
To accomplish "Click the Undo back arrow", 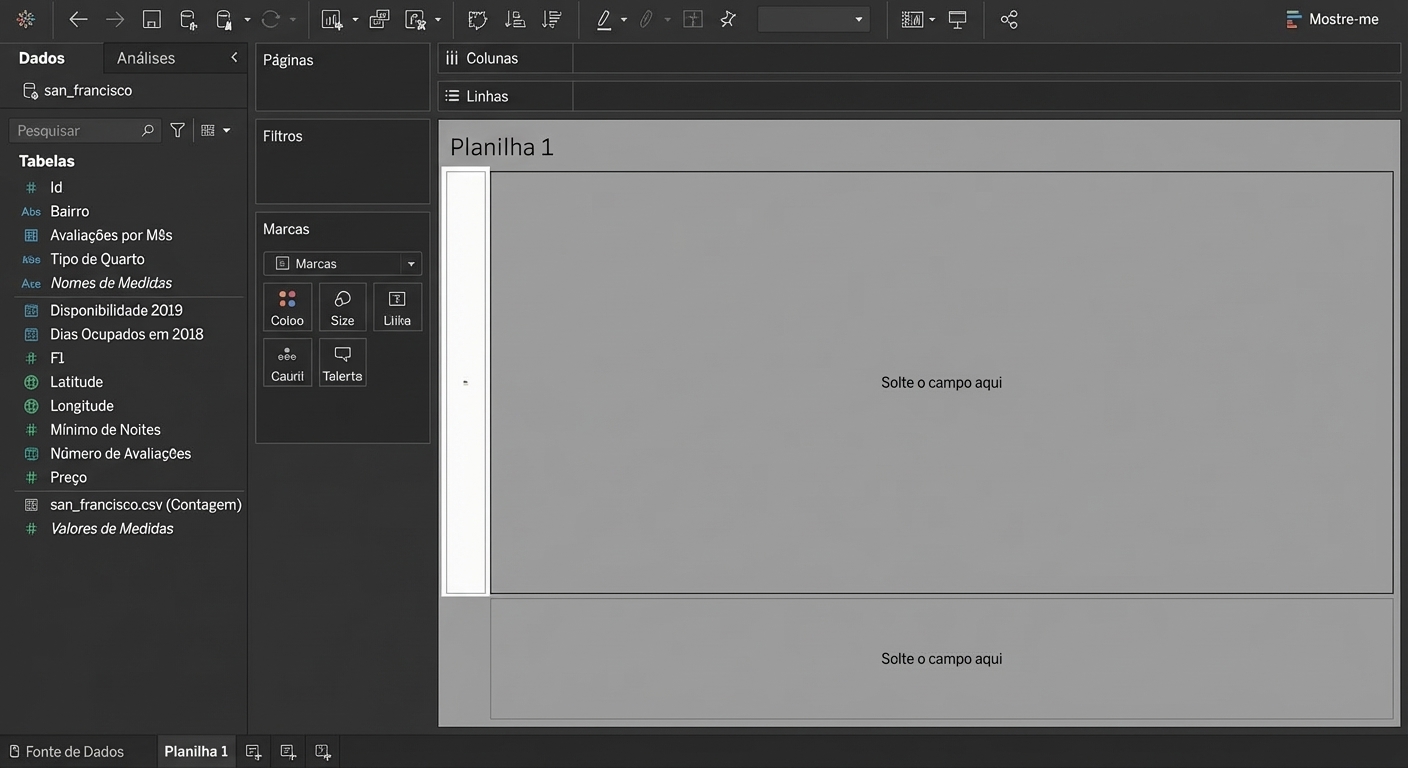I will [x=78, y=20].
